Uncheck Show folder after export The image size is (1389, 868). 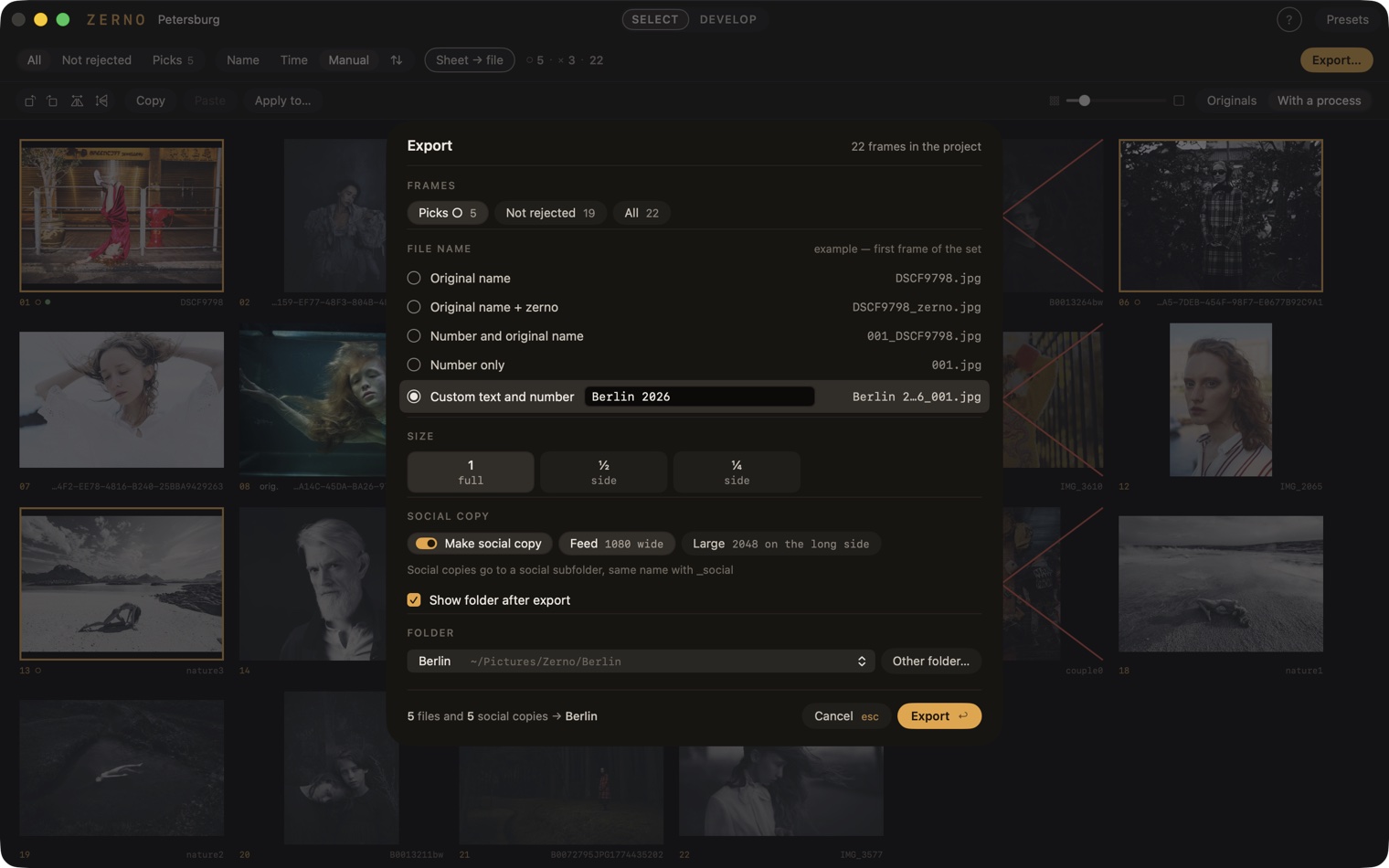pyautogui.click(x=414, y=600)
